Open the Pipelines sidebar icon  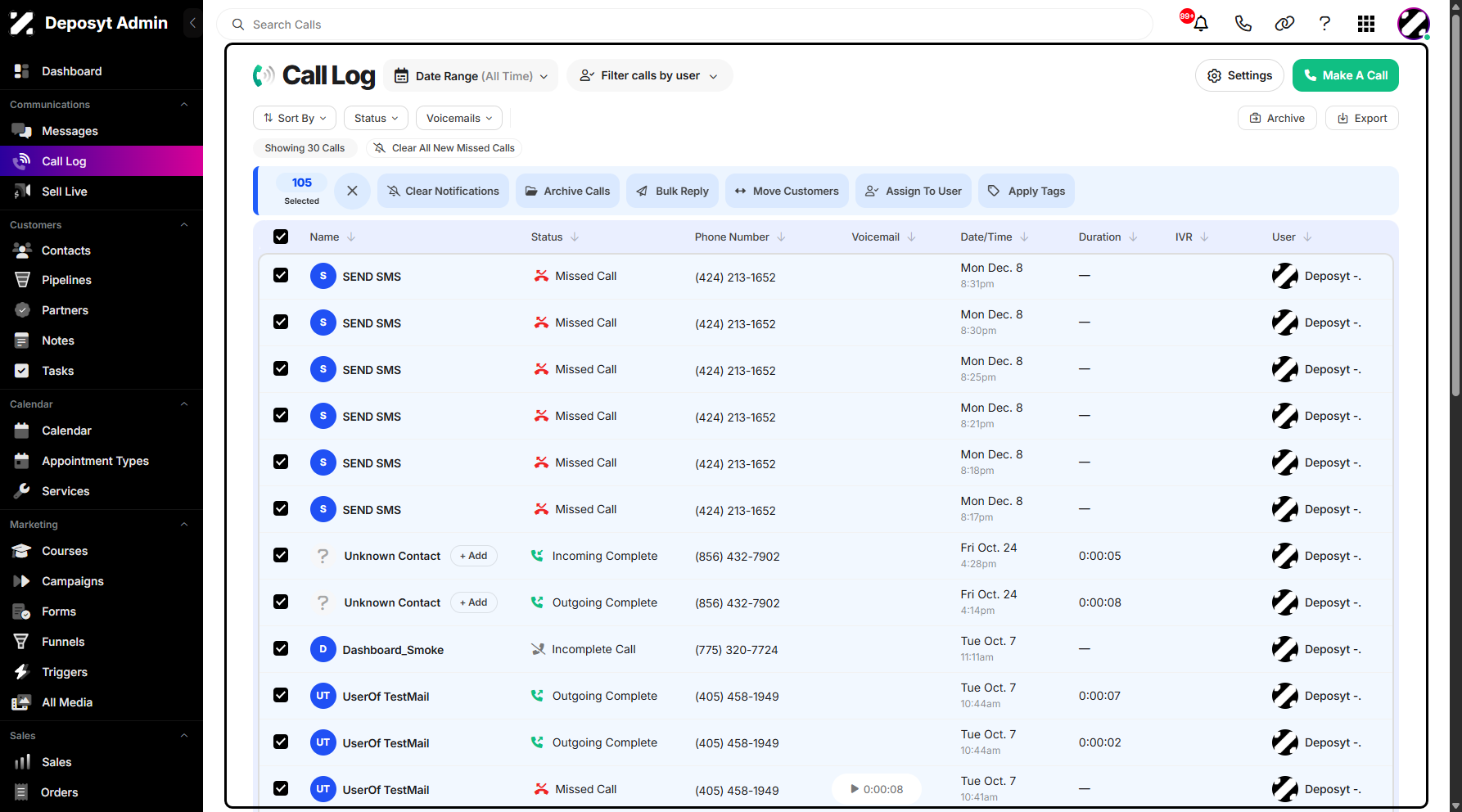point(22,280)
